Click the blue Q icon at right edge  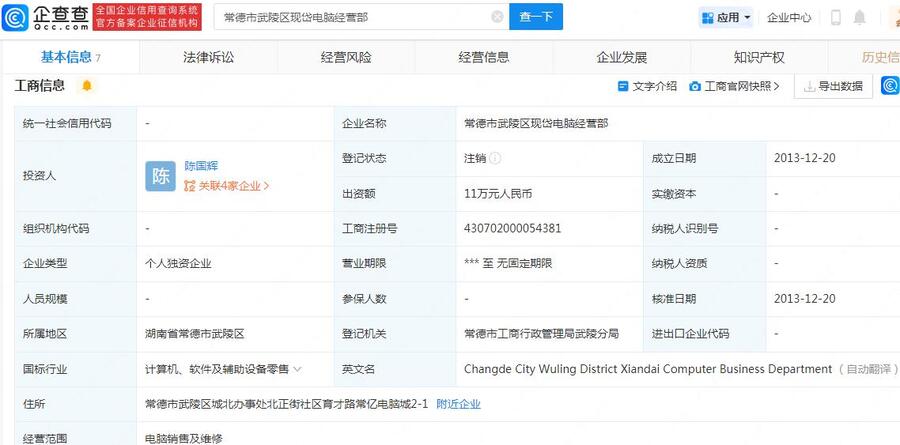(890, 86)
